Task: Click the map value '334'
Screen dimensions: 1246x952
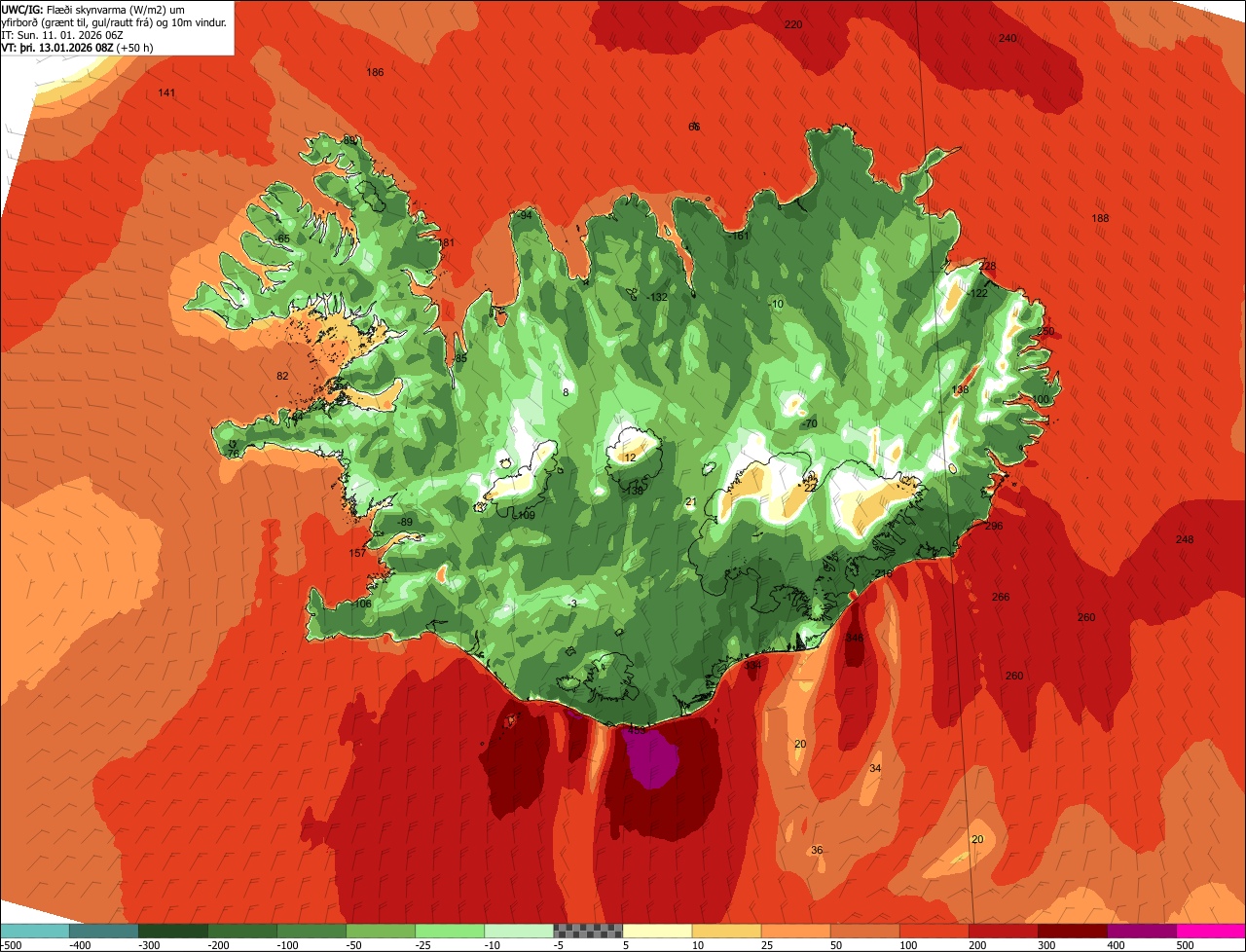Action: pos(752,664)
